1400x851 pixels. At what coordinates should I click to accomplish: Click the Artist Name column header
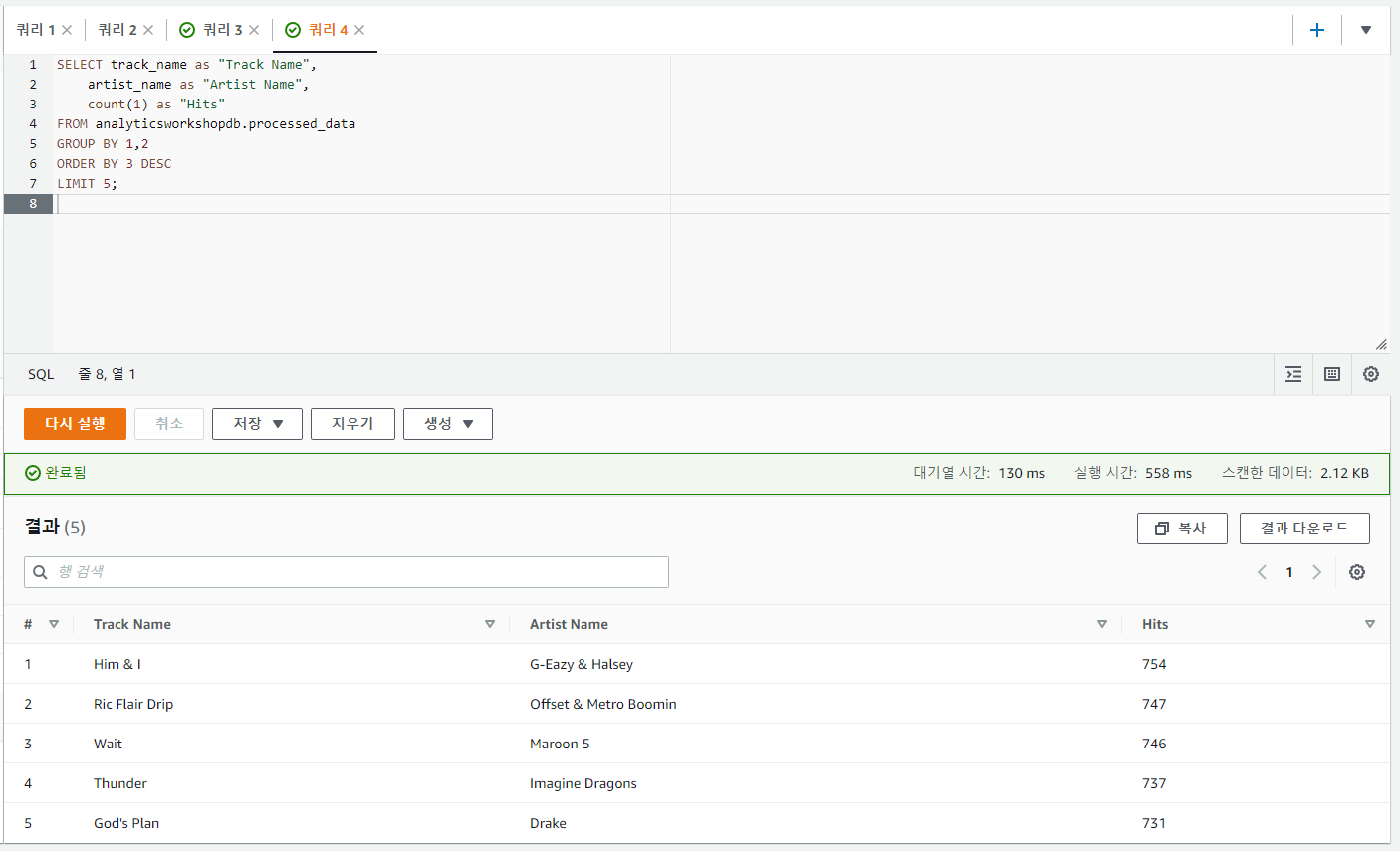(569, 624)
